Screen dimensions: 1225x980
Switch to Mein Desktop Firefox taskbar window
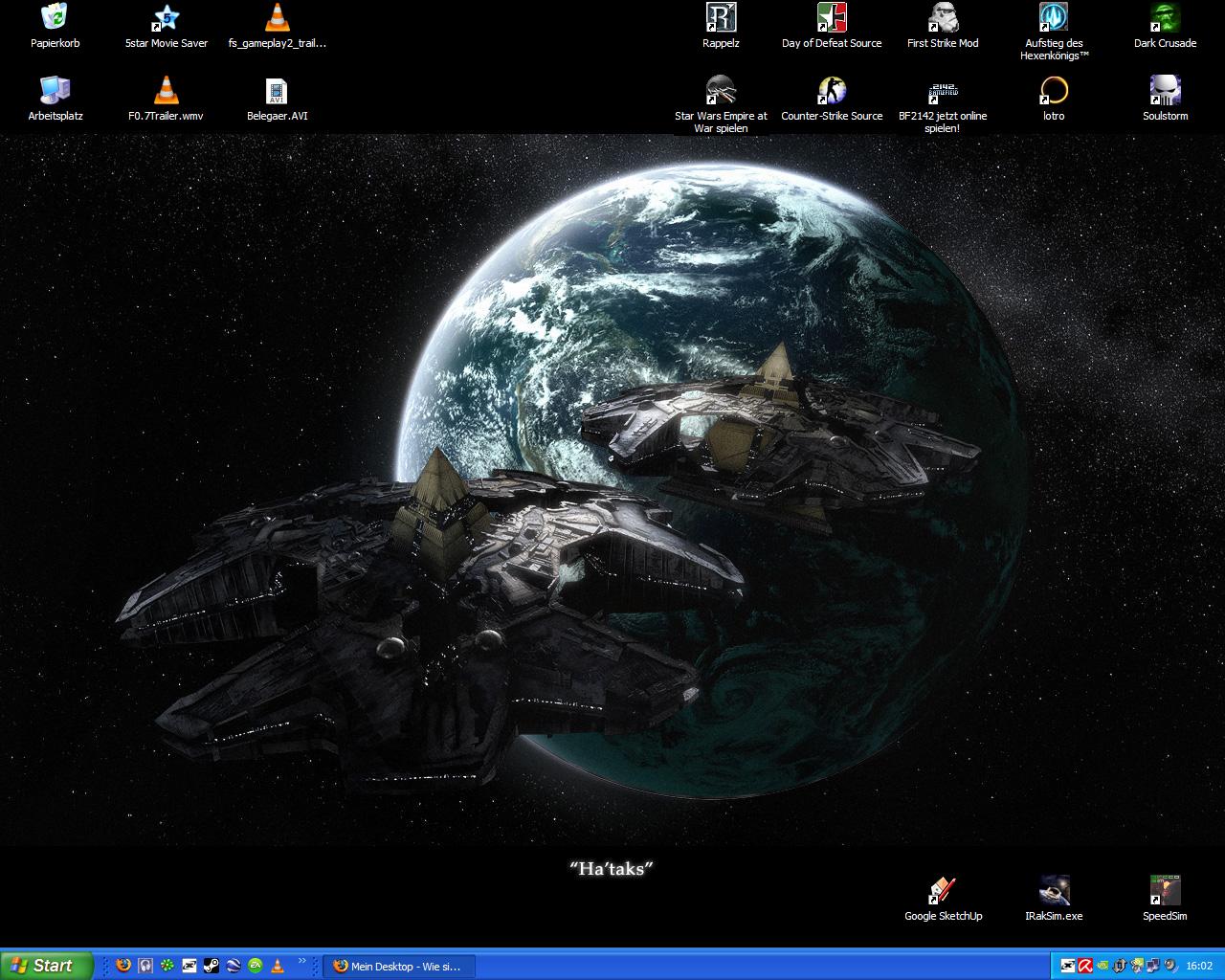coord(397,966)
